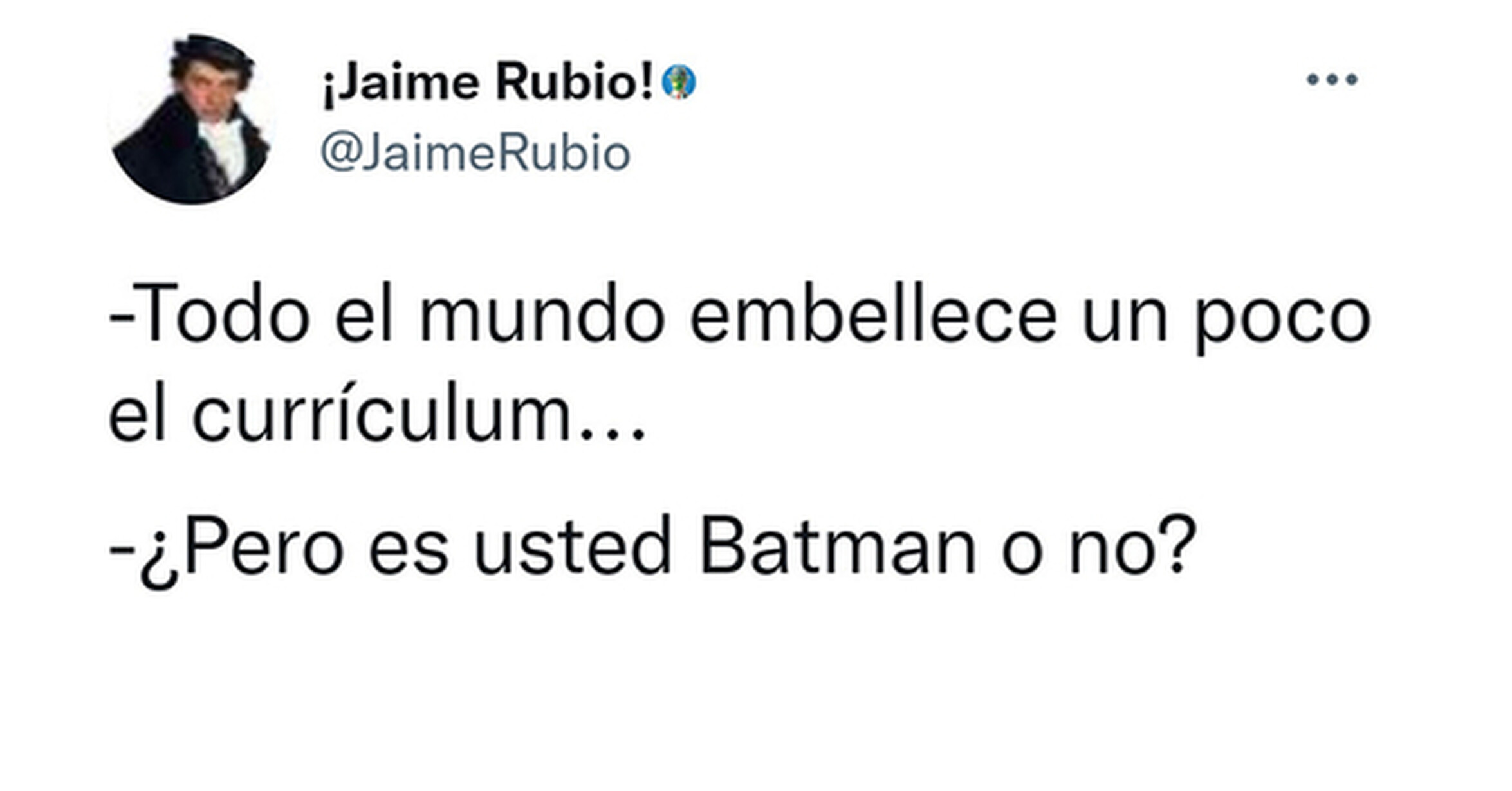The image size is (1512, 791).
Task: Click the letter "o" after Batman
Action: [1022, 554]
